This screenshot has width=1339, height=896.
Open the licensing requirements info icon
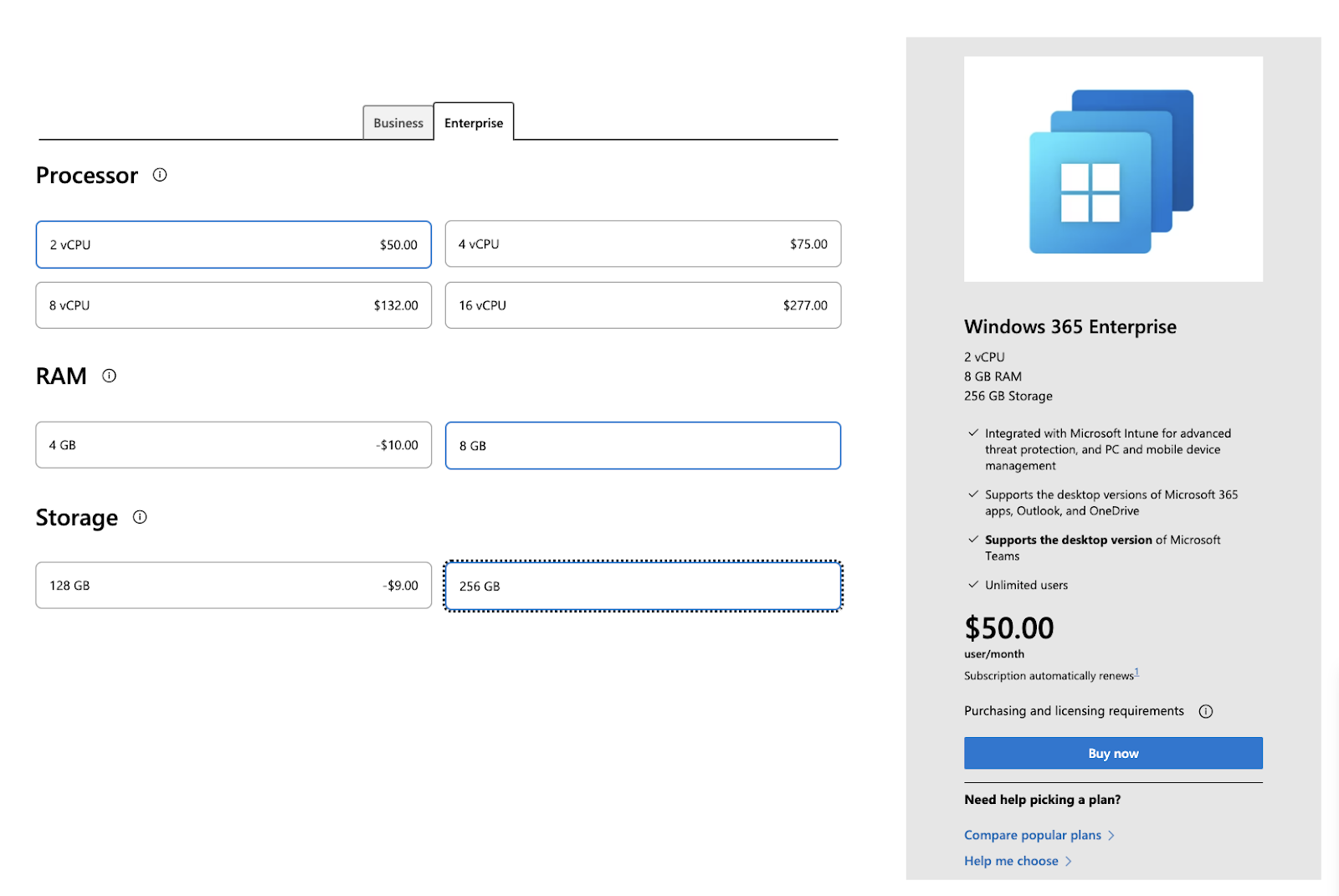[1205, 711]
